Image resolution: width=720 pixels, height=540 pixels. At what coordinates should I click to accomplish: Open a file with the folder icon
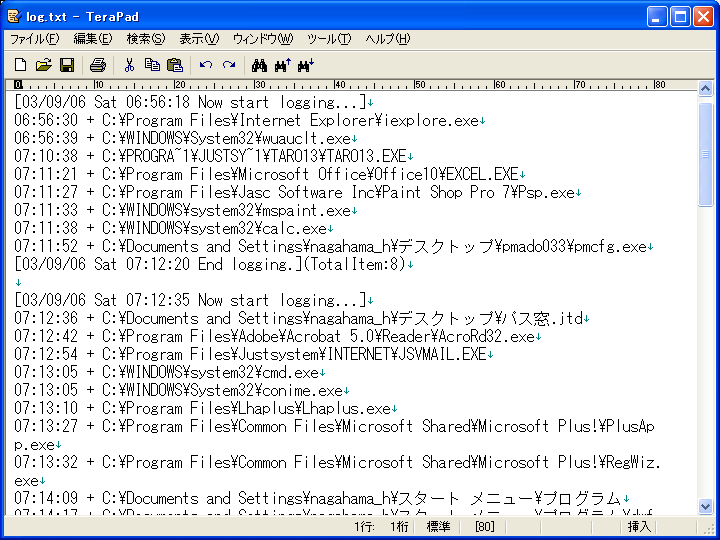click(44, 65)
